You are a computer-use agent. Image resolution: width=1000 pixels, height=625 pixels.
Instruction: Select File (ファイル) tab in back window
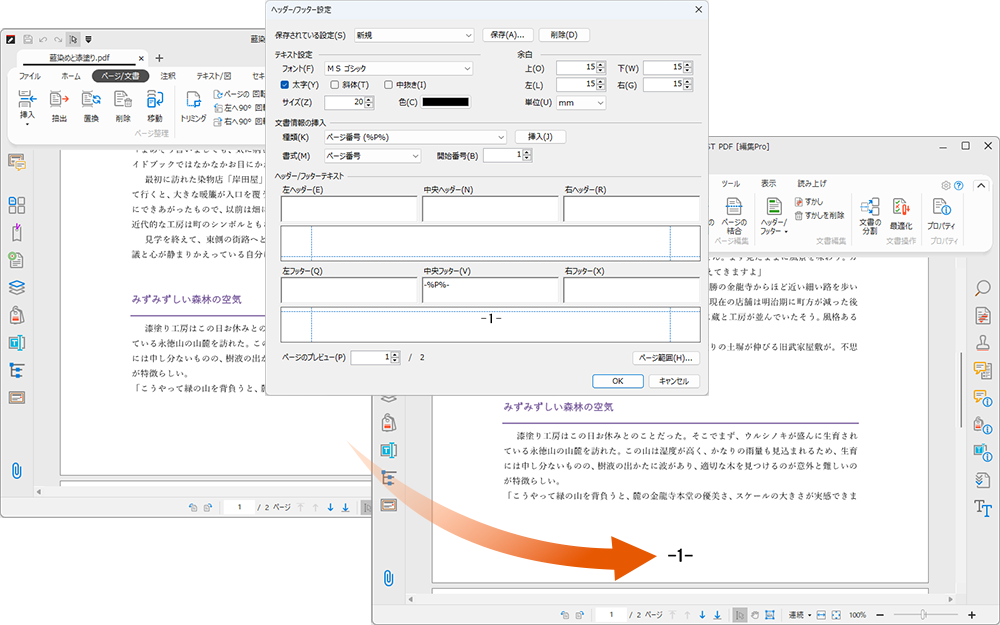tap(30, 76)
